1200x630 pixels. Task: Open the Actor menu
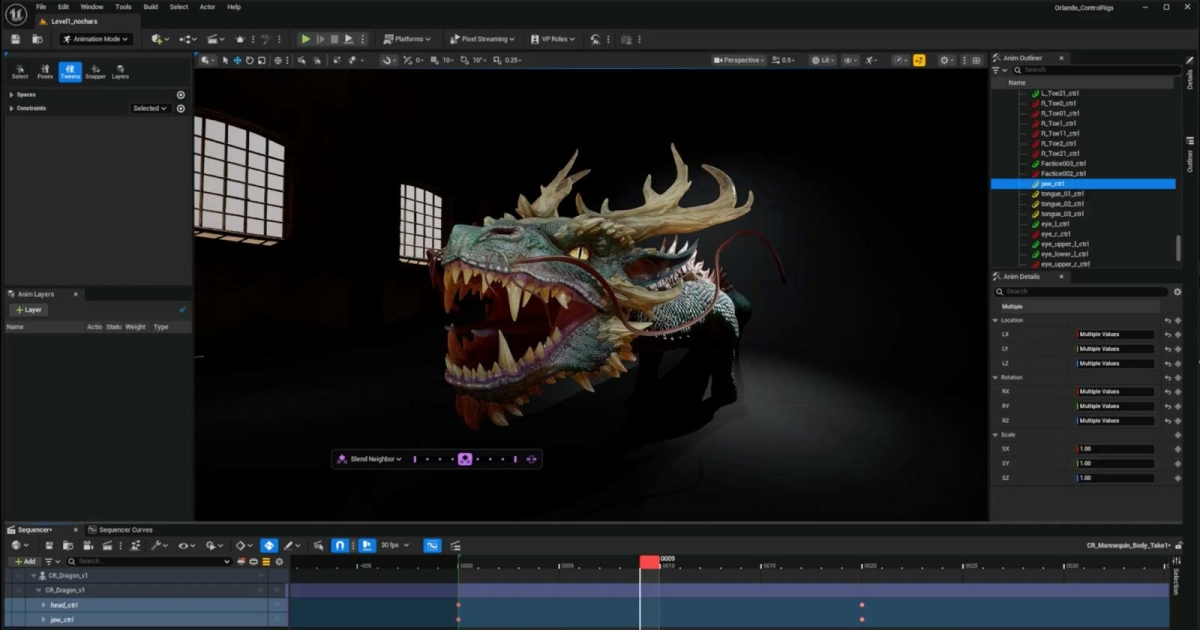pyautogui.click(x=207, y=7)
